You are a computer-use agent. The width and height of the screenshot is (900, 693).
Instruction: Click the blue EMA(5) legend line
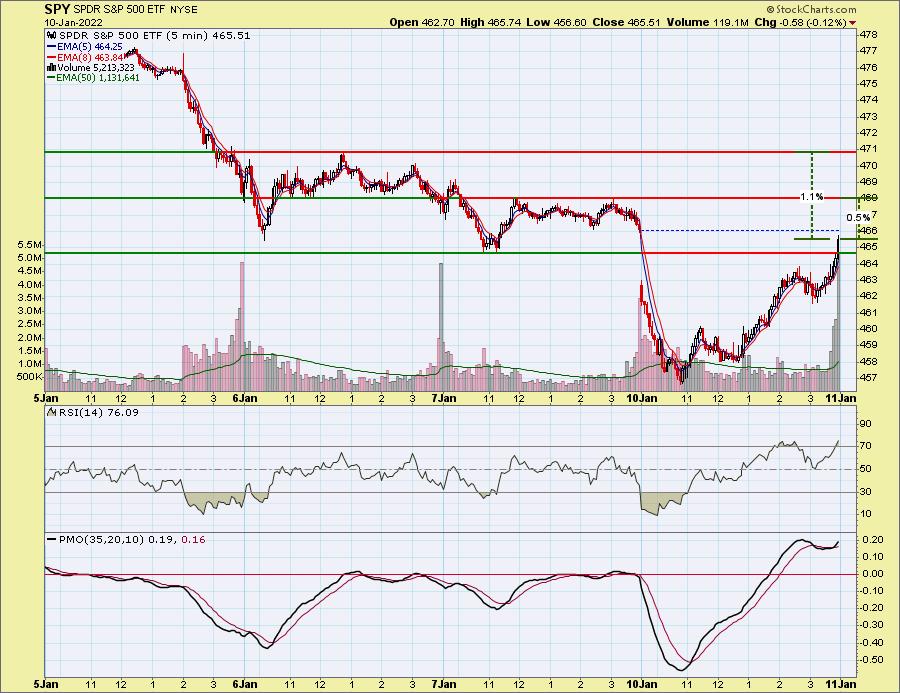point(52,47)
